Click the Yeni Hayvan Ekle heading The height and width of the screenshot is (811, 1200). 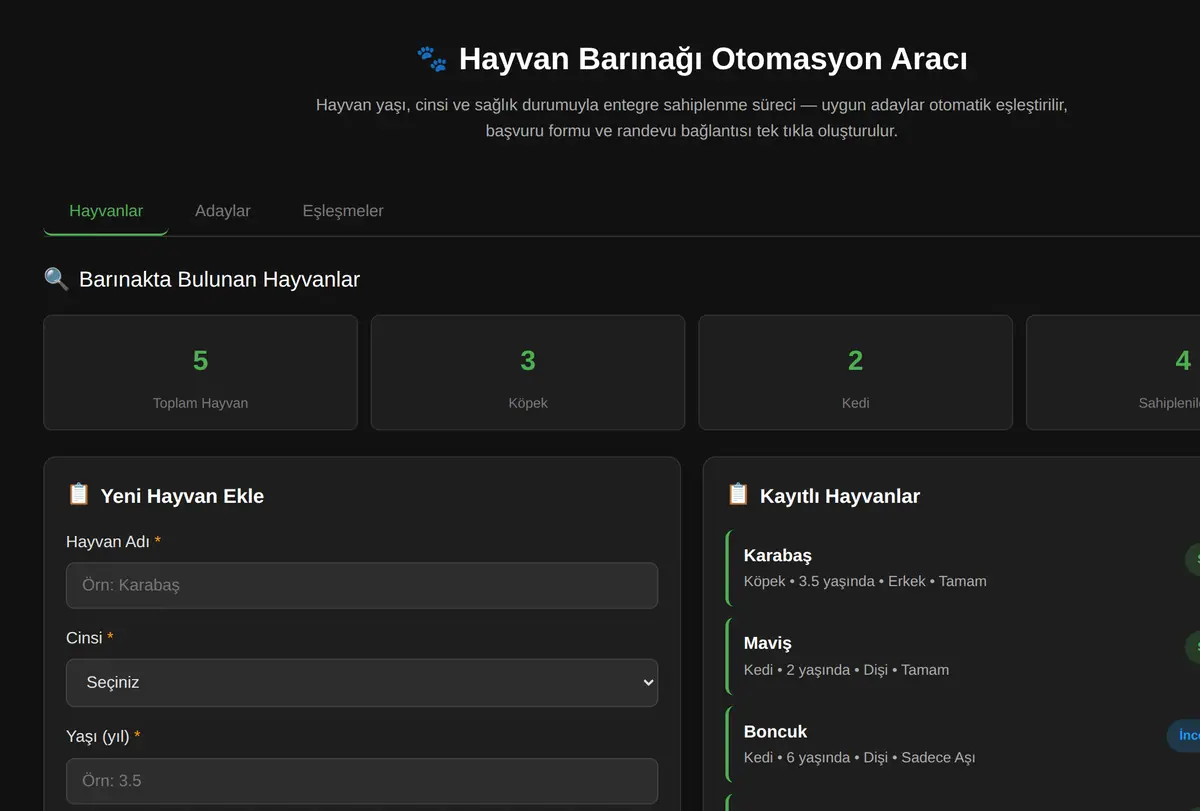tap(182, 496)
